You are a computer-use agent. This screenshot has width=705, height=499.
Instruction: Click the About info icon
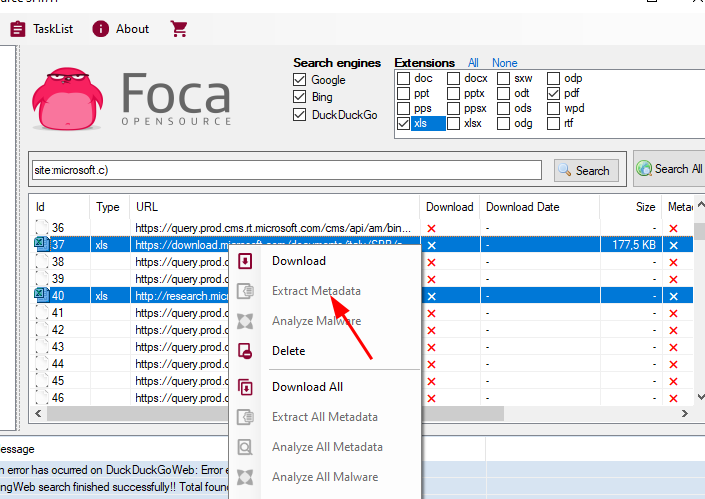(101, 29)
